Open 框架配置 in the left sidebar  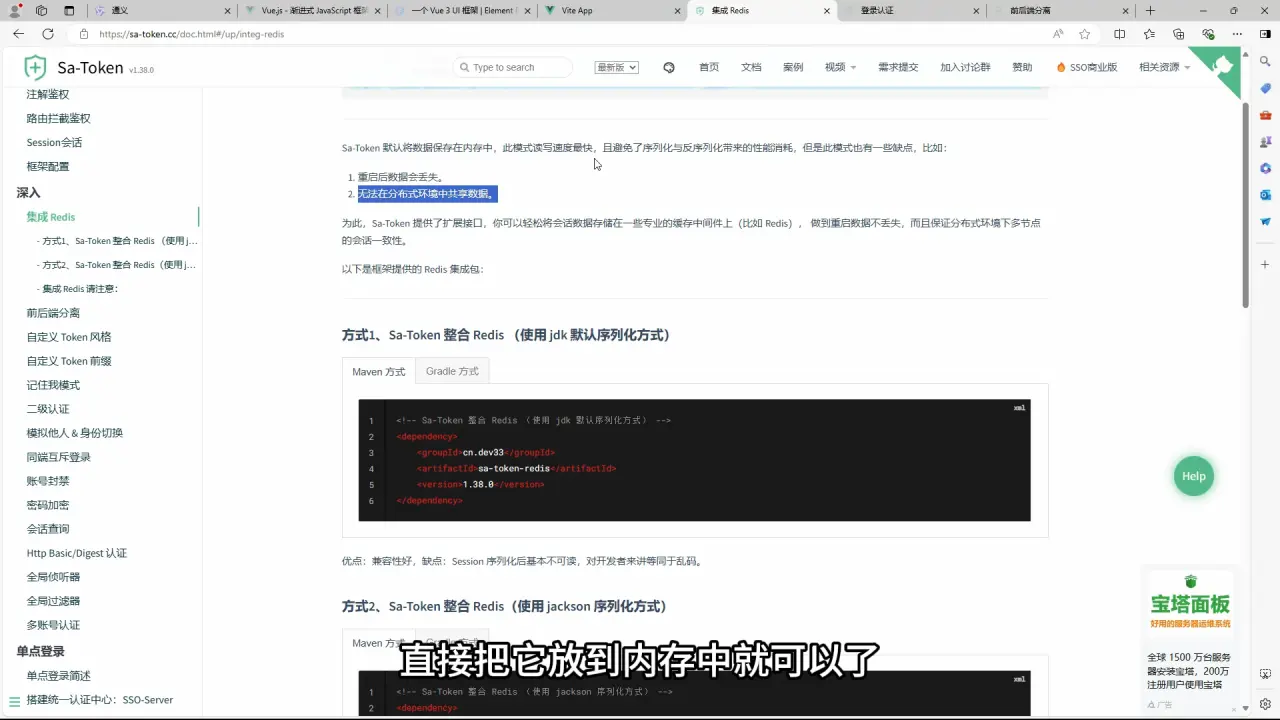[x=48, y=166]
